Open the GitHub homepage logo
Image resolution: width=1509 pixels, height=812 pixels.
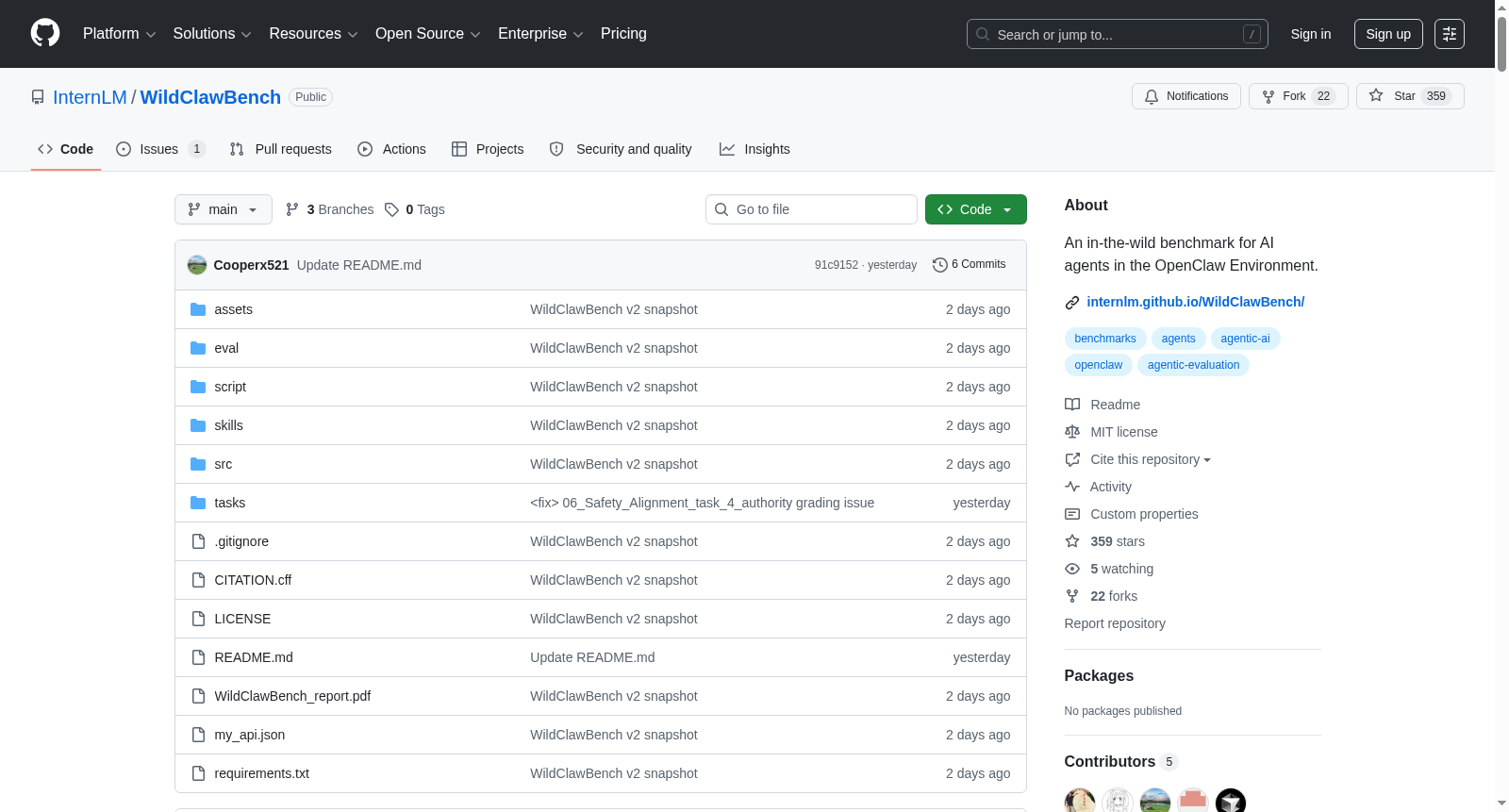pos(45,33)
